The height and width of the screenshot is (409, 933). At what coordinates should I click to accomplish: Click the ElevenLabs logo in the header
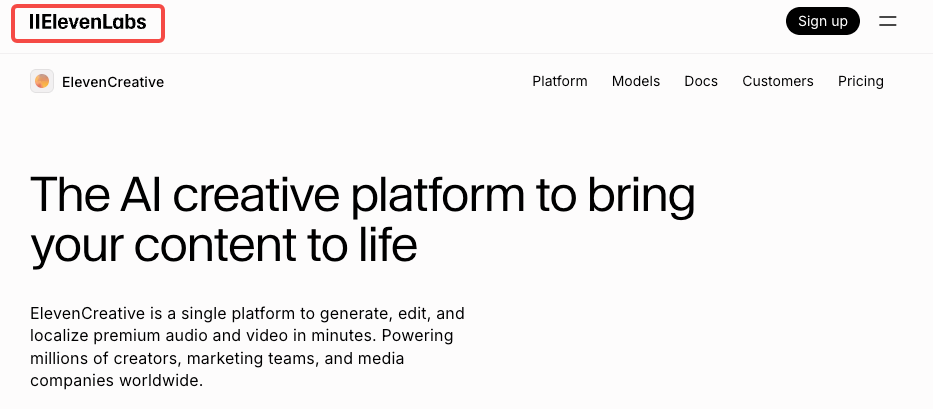click(88, 22)
